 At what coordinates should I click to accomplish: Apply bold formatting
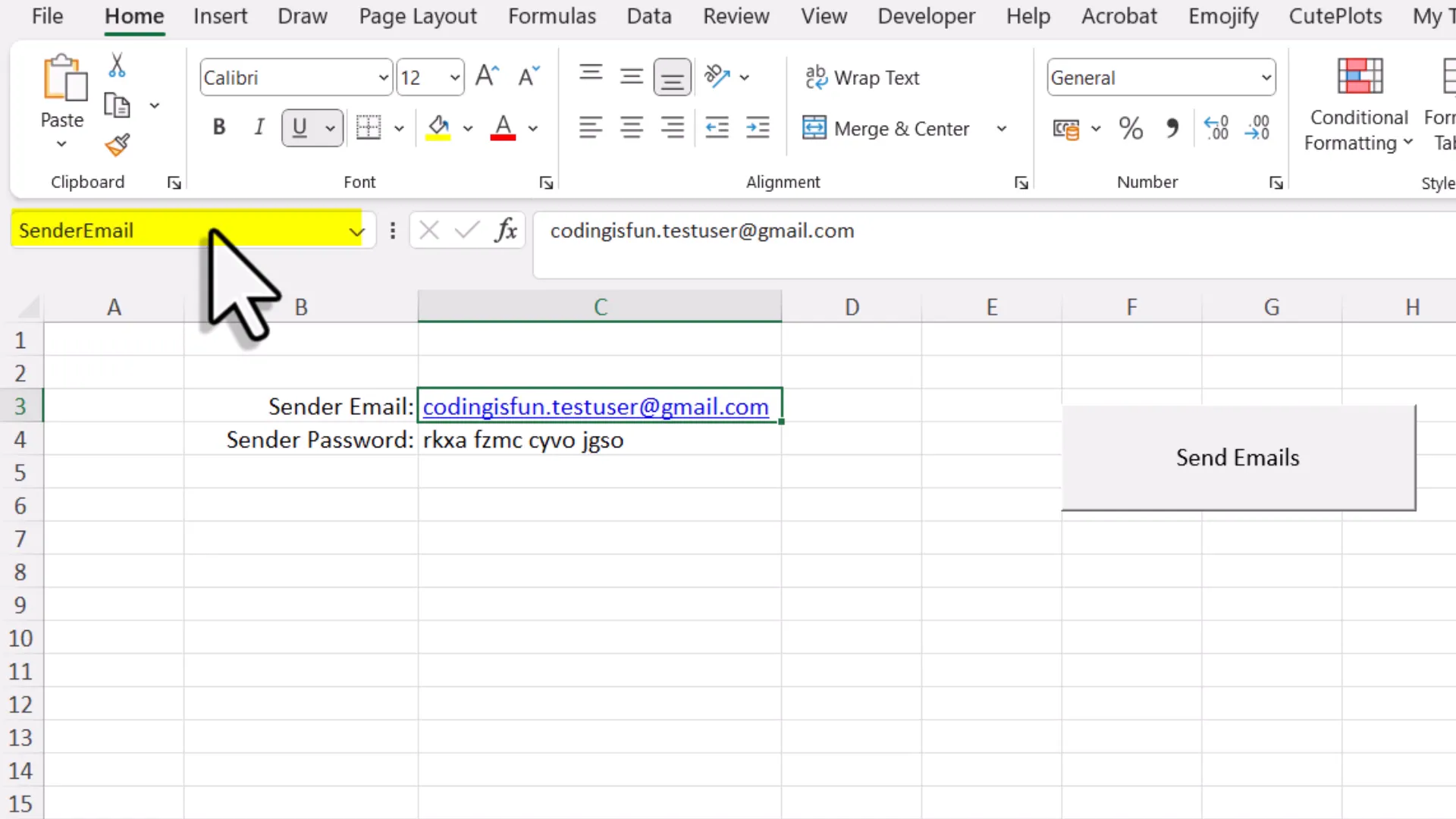[x=218, y=127]
